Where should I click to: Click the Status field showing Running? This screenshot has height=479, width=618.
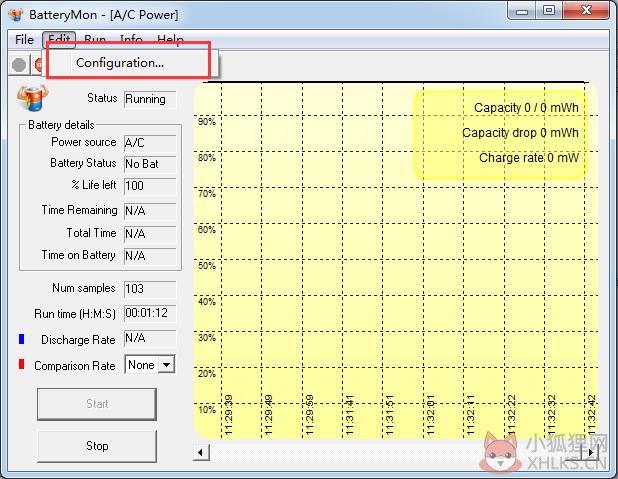coord(150,99)
